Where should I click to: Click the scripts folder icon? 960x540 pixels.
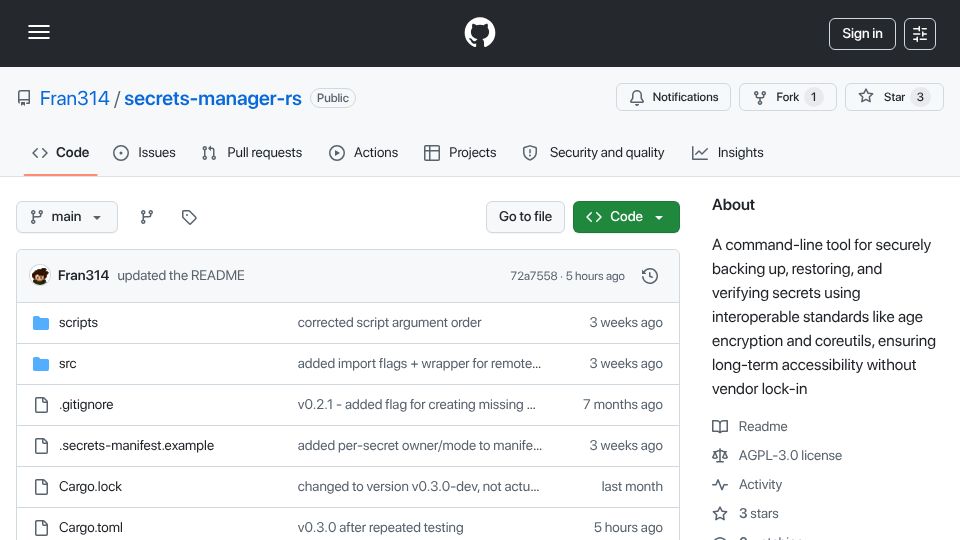coord(41,323)
